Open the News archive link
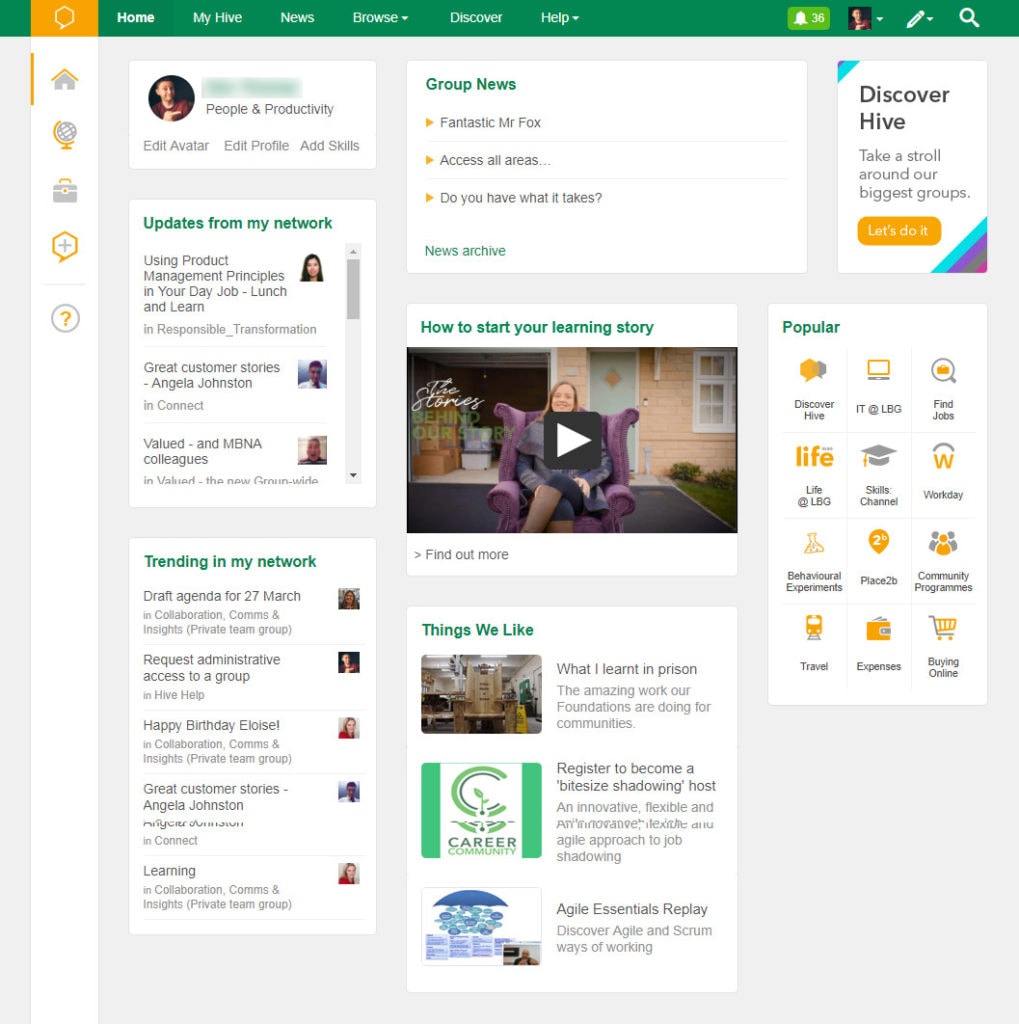The height and width of the screenshot is (1024, 1019). 465,251
